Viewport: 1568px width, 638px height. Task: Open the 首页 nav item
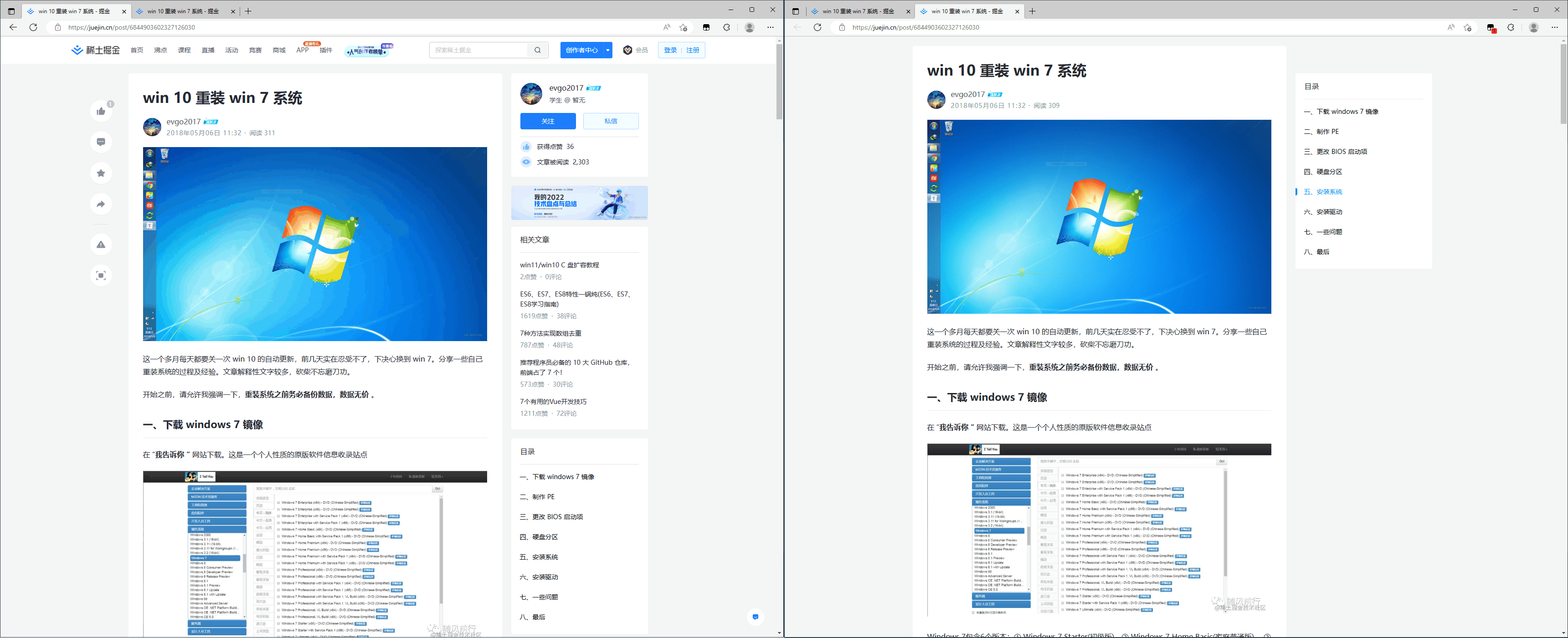click(x=137, y=51)
